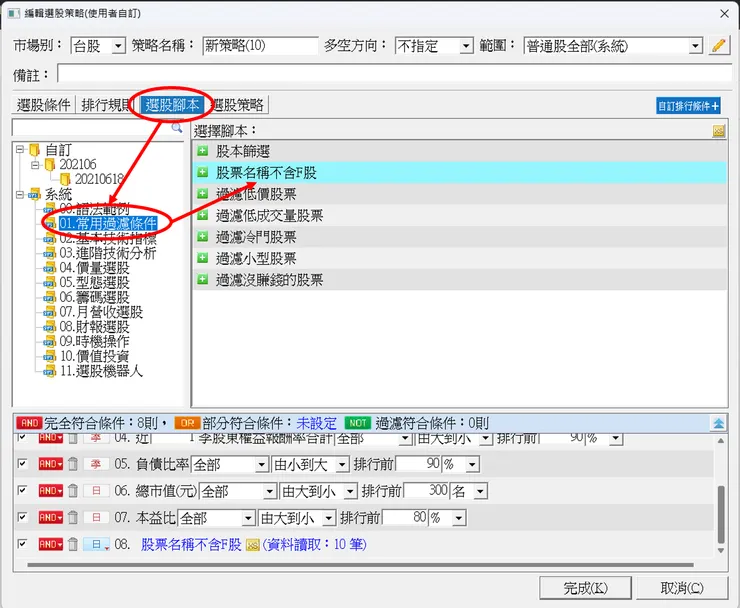
Task: Uncheck the 05 負債比率 condition checkbox
Action: [x=22, y=464]
